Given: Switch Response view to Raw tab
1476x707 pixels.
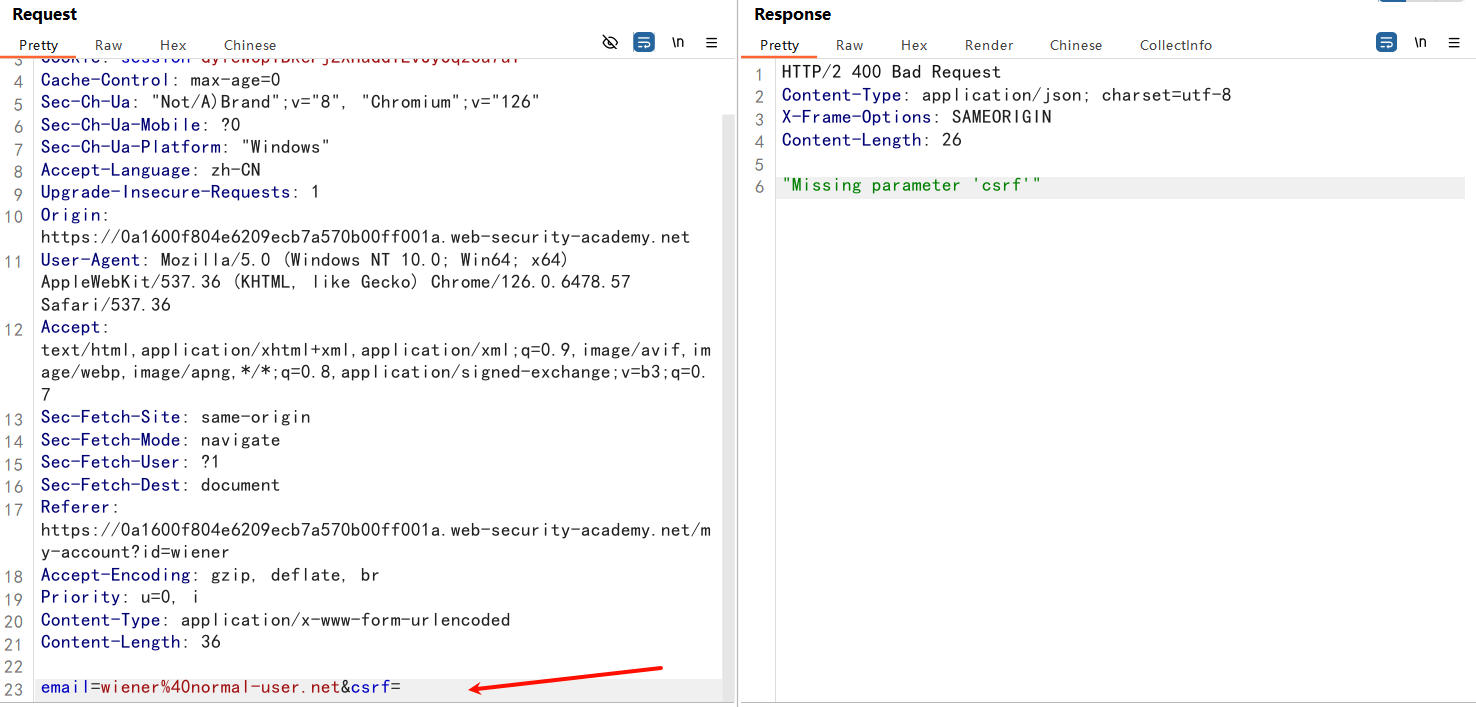Looking at the screenshot, I should click(850, 45).
